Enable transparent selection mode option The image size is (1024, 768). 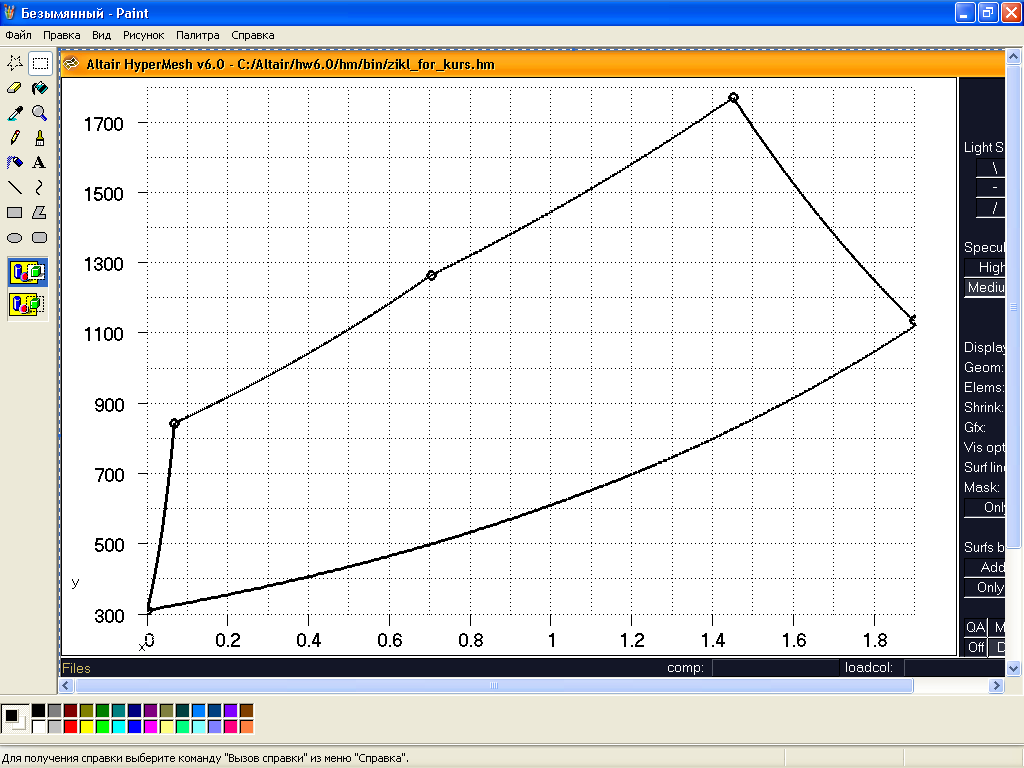[x=27, y=304]
